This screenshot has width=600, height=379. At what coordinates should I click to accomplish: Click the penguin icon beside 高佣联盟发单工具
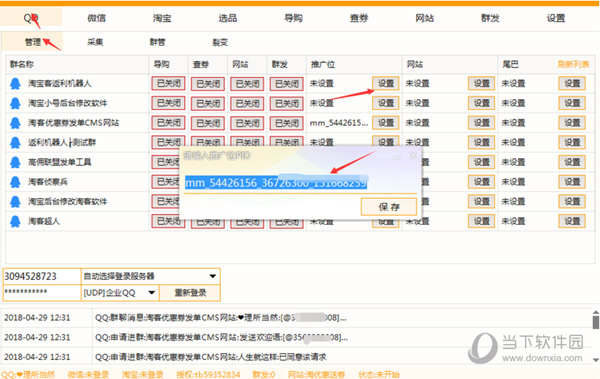point(15,162)
